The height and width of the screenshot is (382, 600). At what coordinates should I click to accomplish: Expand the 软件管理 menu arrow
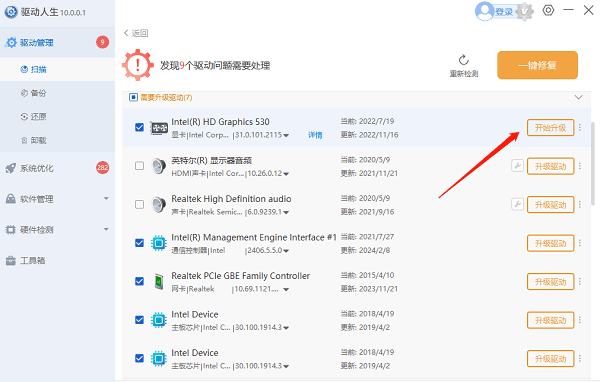pos(106,198)
